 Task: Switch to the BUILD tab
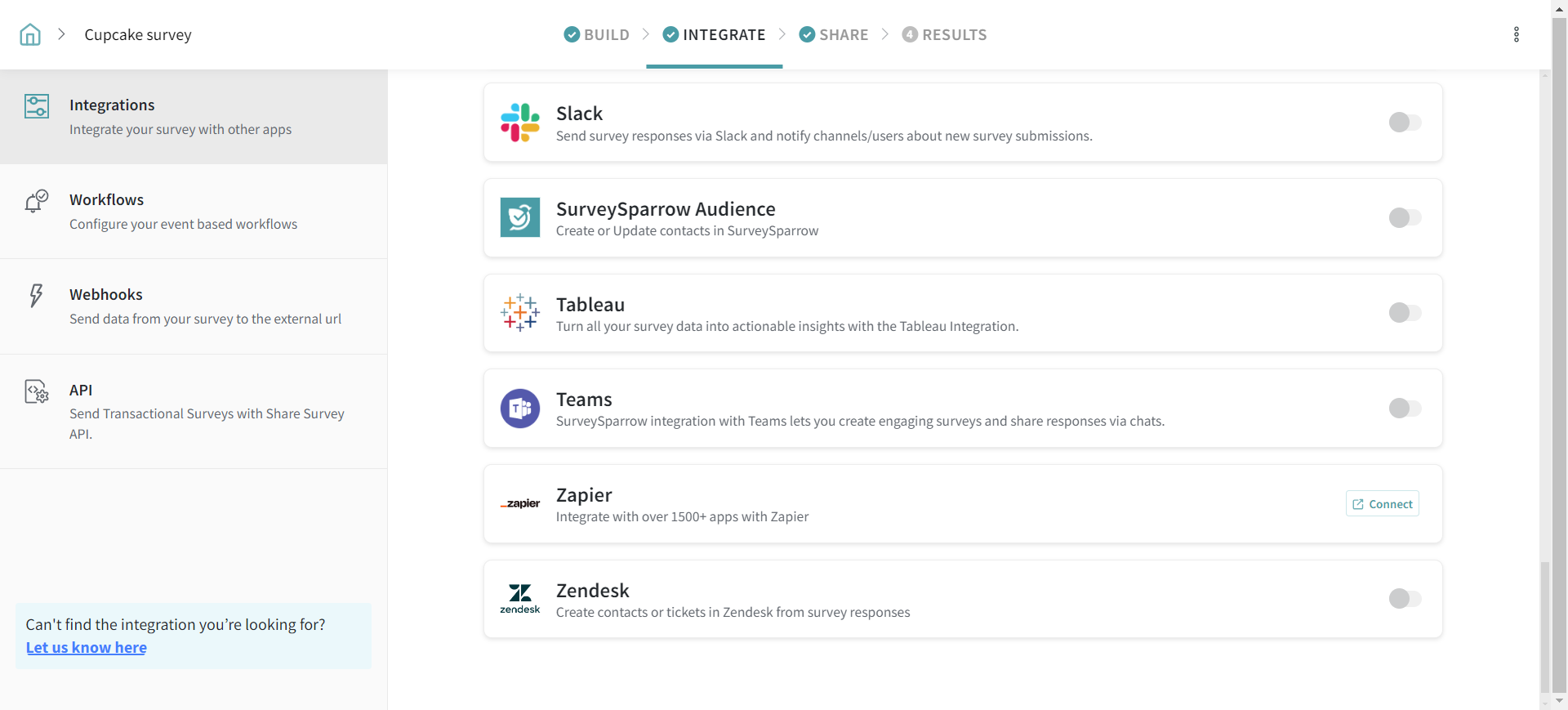[597, 34]
